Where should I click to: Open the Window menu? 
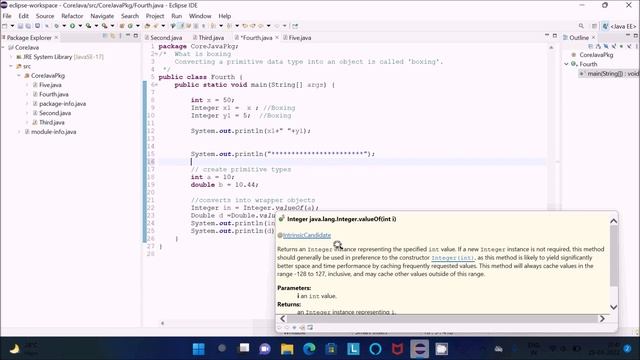click(200, 16)
